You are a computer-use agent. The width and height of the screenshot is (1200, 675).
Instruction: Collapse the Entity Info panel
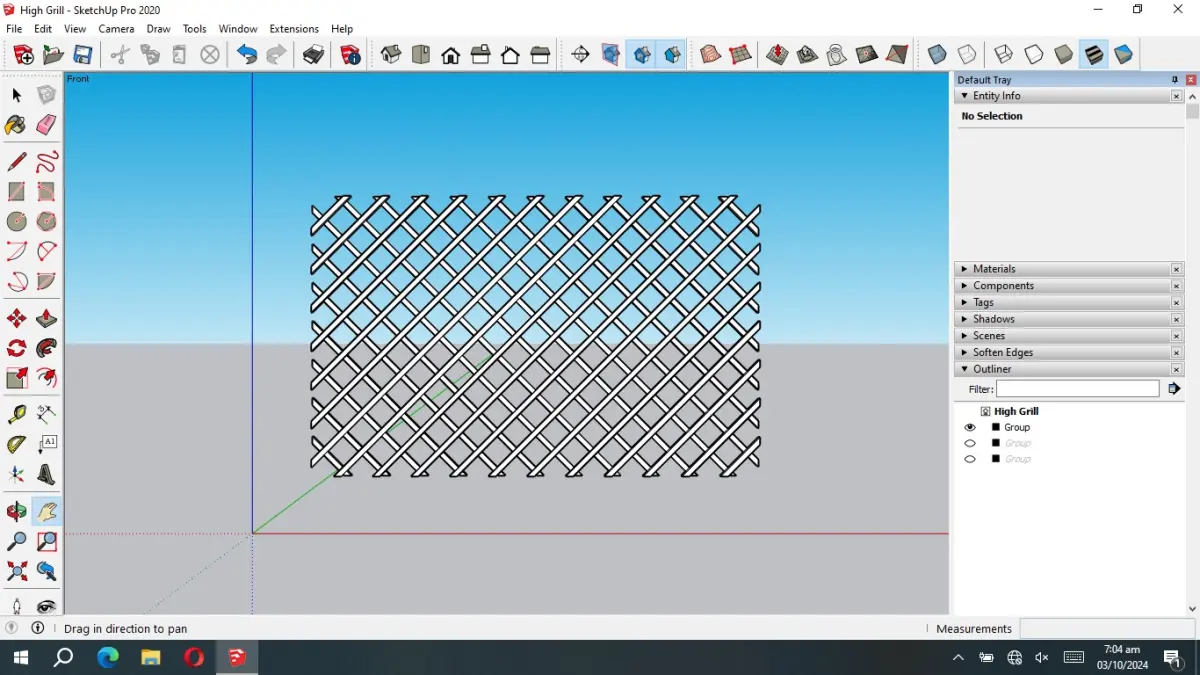click(x=964, y=96)
